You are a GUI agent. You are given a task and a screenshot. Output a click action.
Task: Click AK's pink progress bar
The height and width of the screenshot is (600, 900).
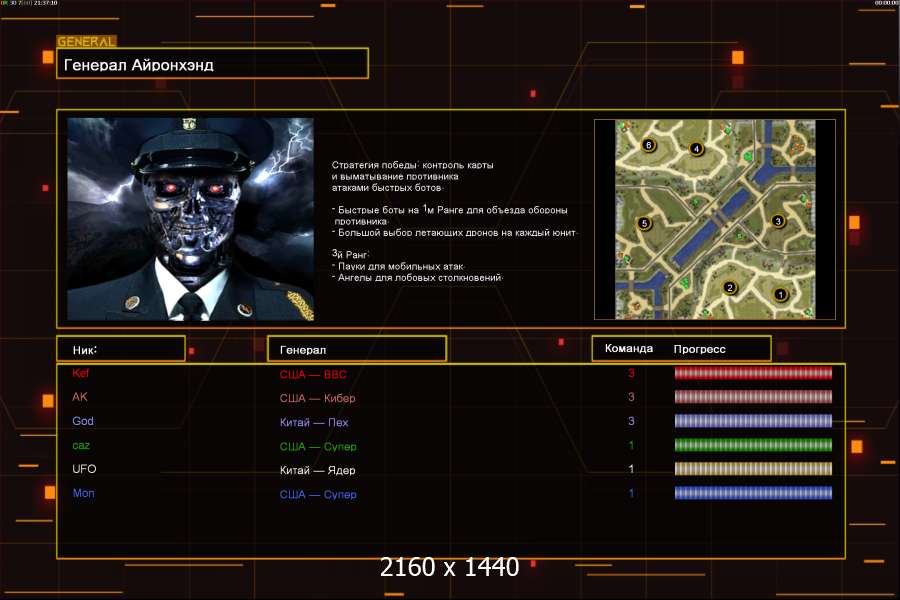pyautogui.click(x=753, y=397)
